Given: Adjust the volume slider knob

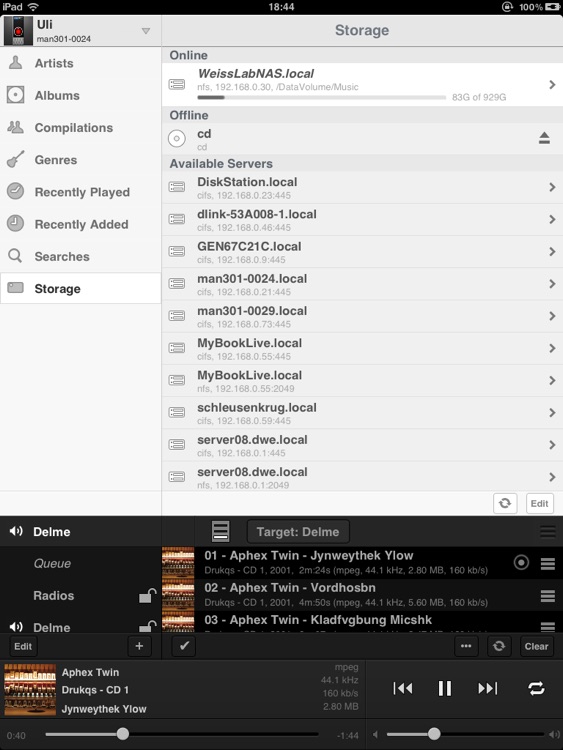Looking at the screenshot, I should tap(434, 734).
